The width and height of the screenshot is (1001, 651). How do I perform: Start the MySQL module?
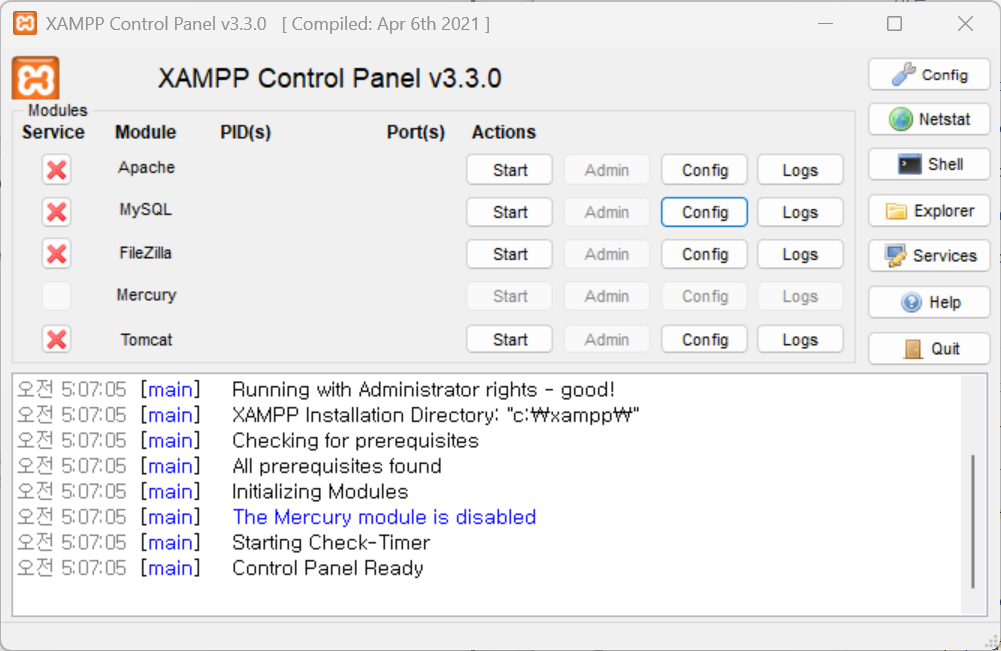[x=509, y=212]
